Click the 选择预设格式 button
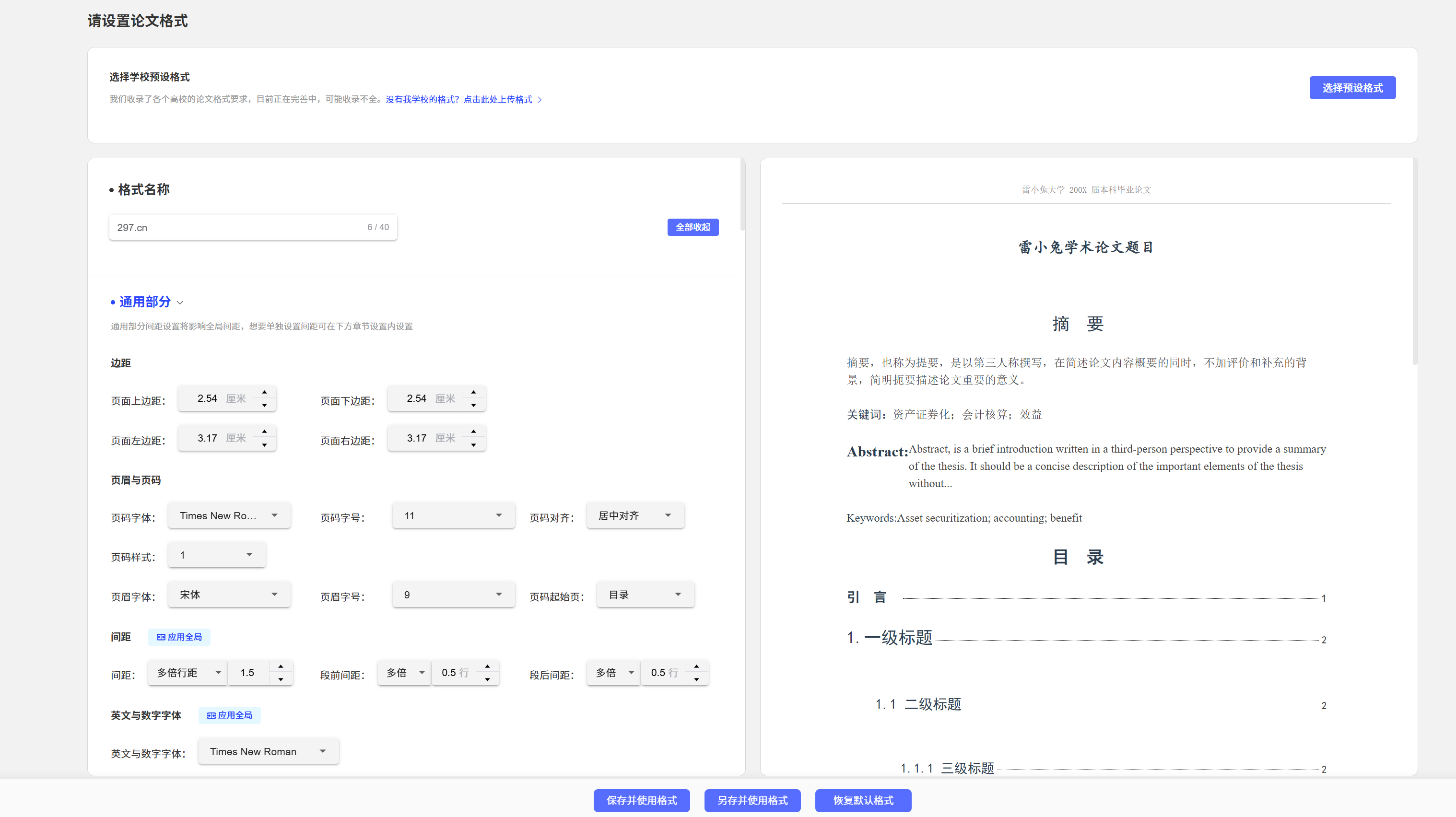The height and width of the screenshot is (817, 1456). (x=1352, y=88)
